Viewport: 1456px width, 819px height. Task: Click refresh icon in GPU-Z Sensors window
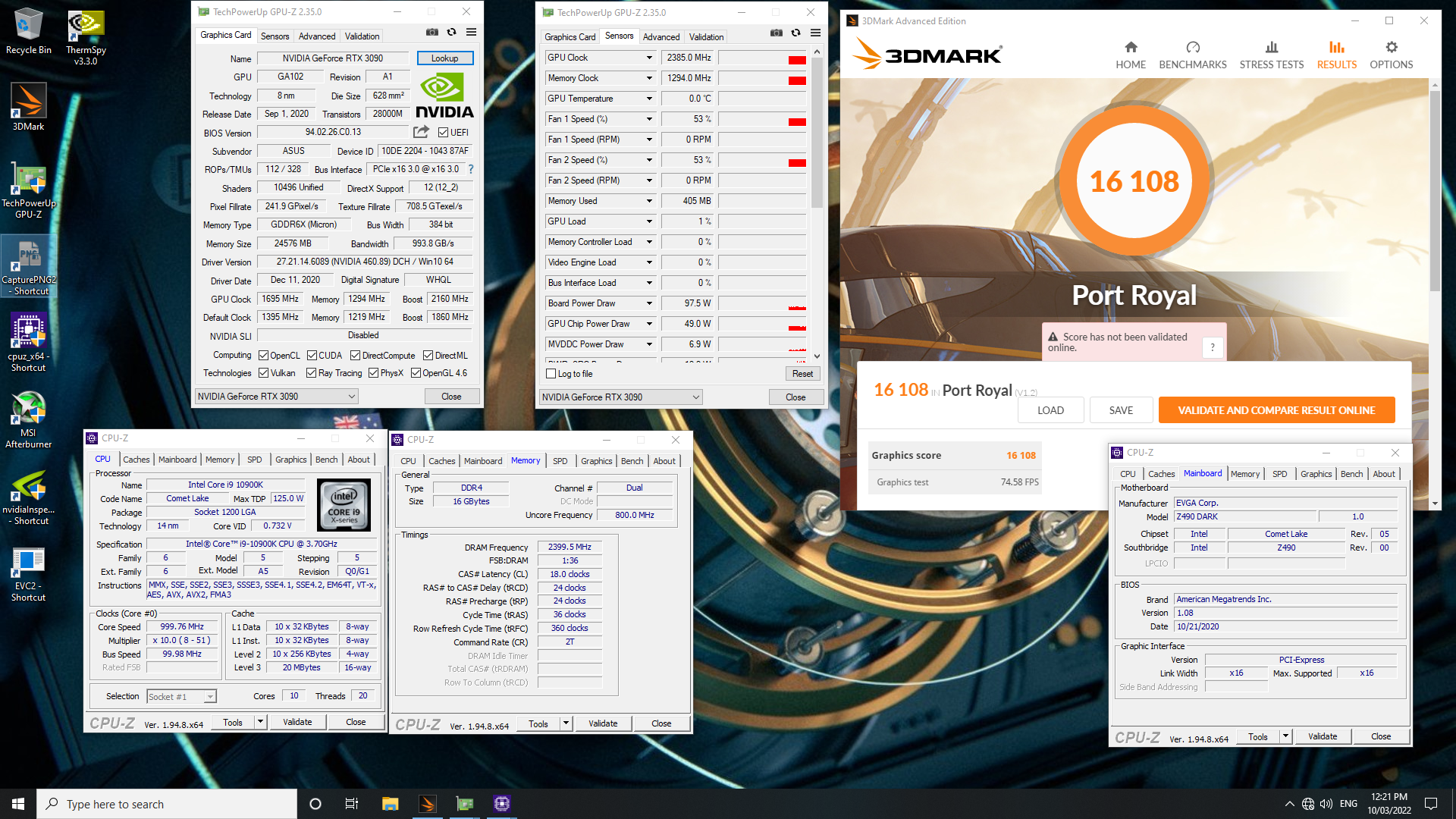(x=795, y=33)
